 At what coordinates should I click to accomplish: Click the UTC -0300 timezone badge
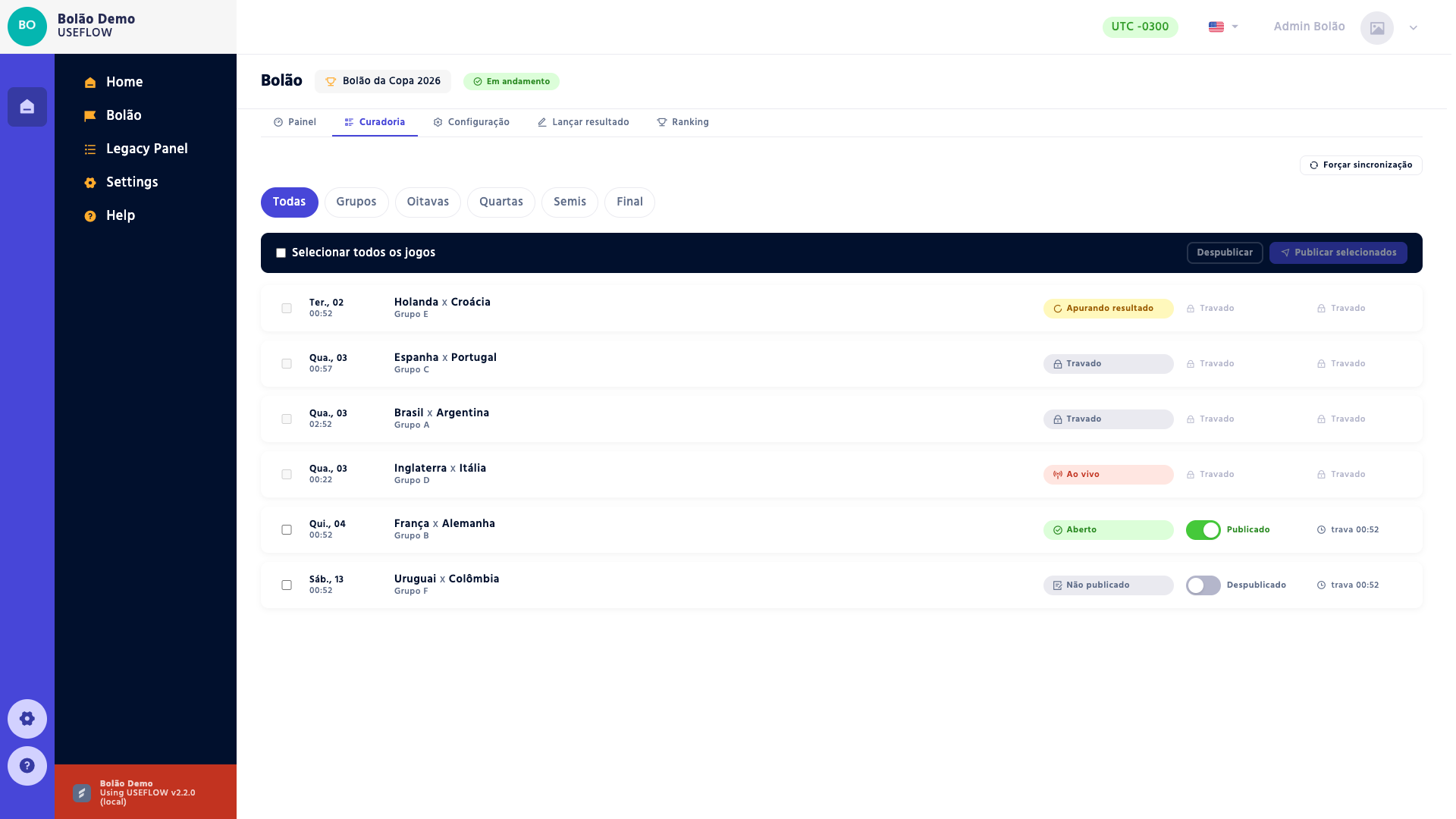(1140, 27)
